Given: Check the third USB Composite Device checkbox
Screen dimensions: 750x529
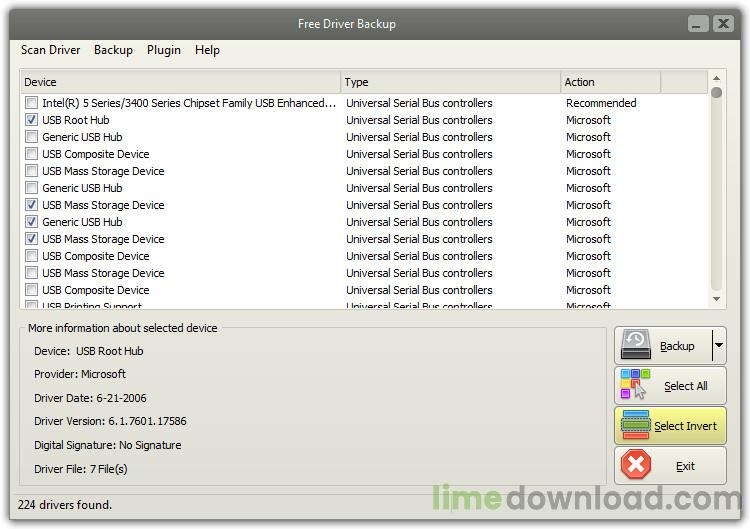Looking at the screenshot, I should 32,289.
